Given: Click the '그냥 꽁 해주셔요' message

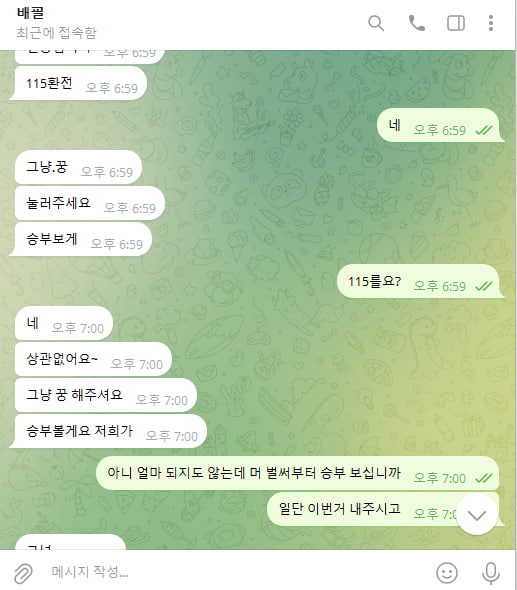Looking at the screenshot, I should pyautogui.click(x=106, y=395).
